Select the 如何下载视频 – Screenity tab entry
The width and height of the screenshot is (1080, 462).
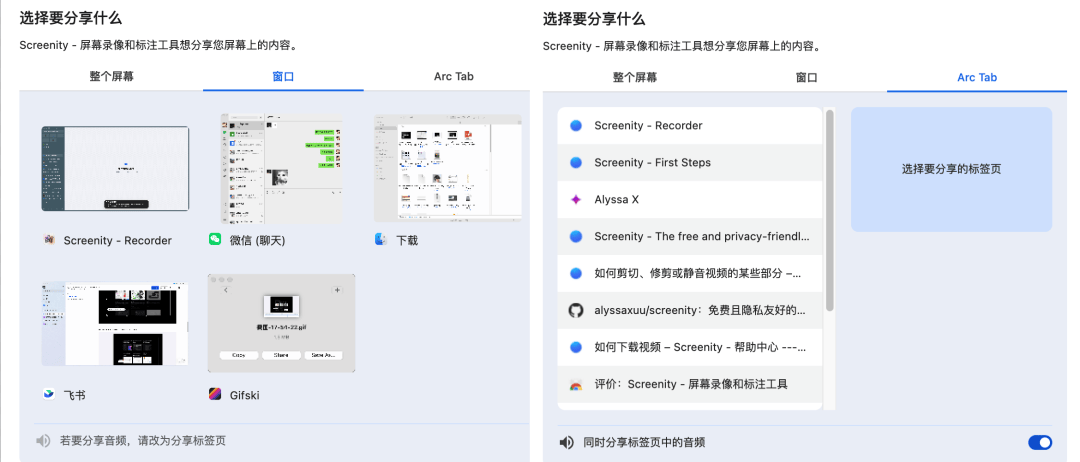[x=689, y=347]
